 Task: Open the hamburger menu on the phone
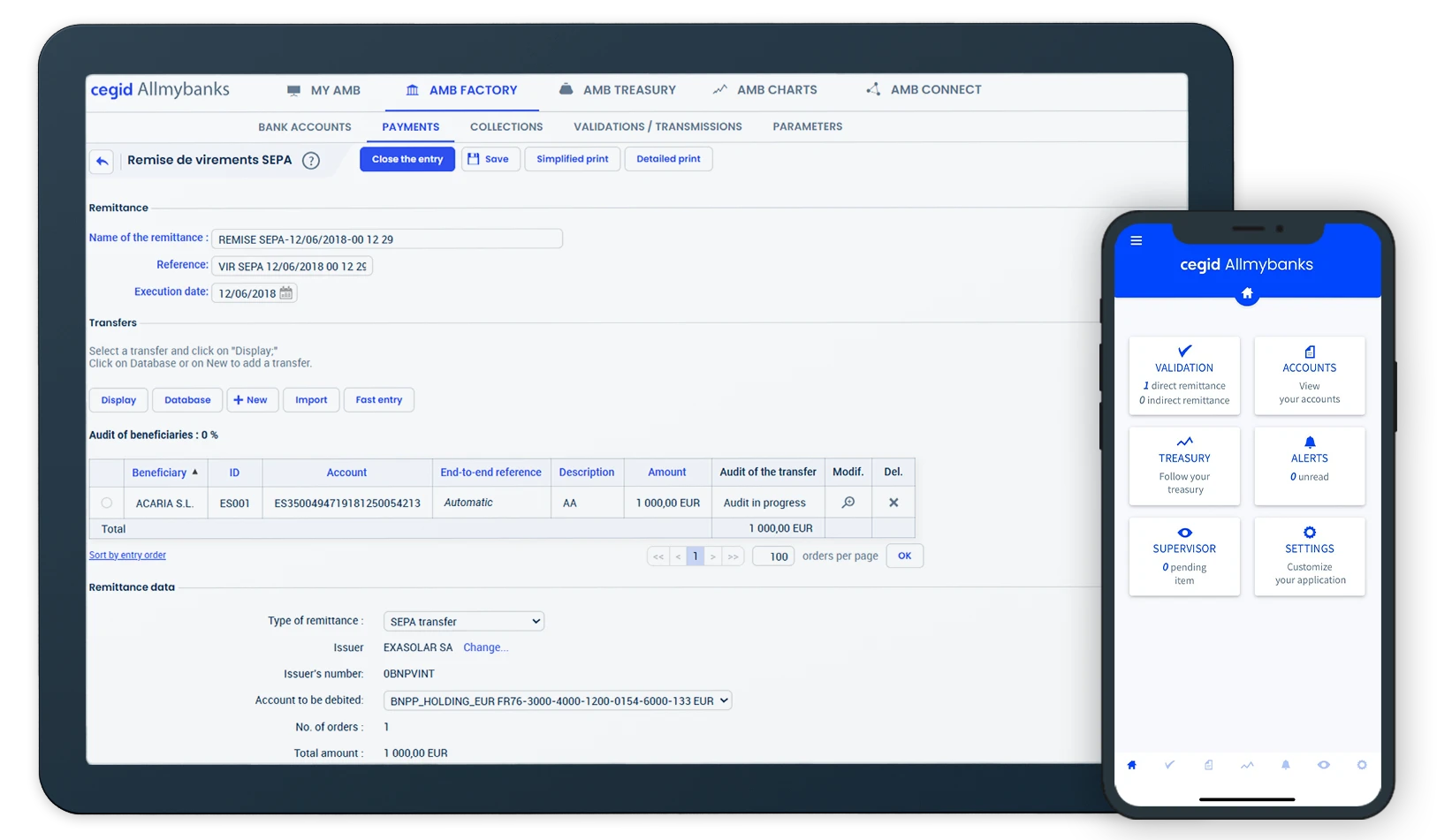pos(1137,240)
